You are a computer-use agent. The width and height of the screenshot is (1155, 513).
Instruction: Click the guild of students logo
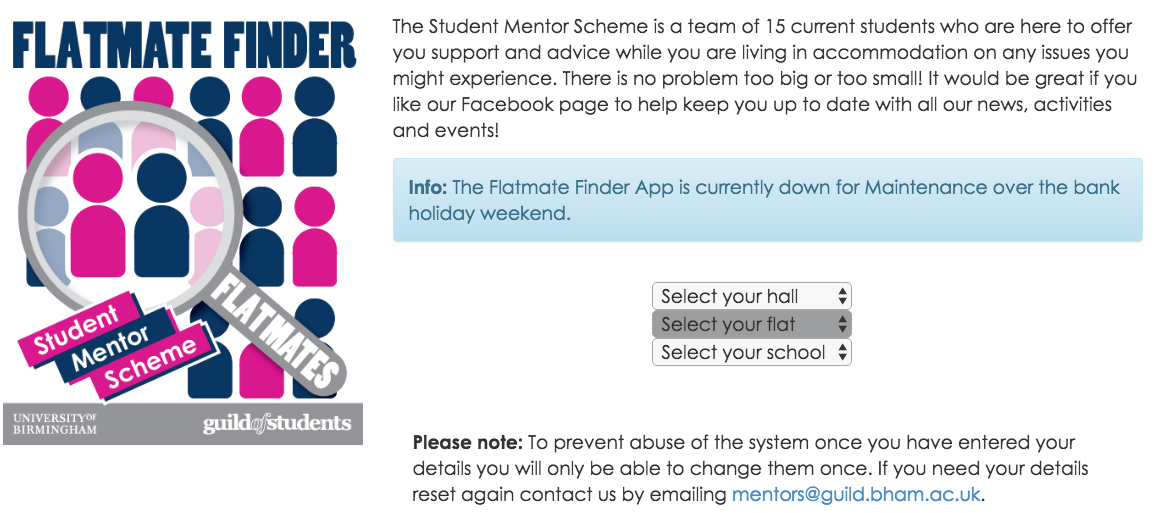click(277, 423)
